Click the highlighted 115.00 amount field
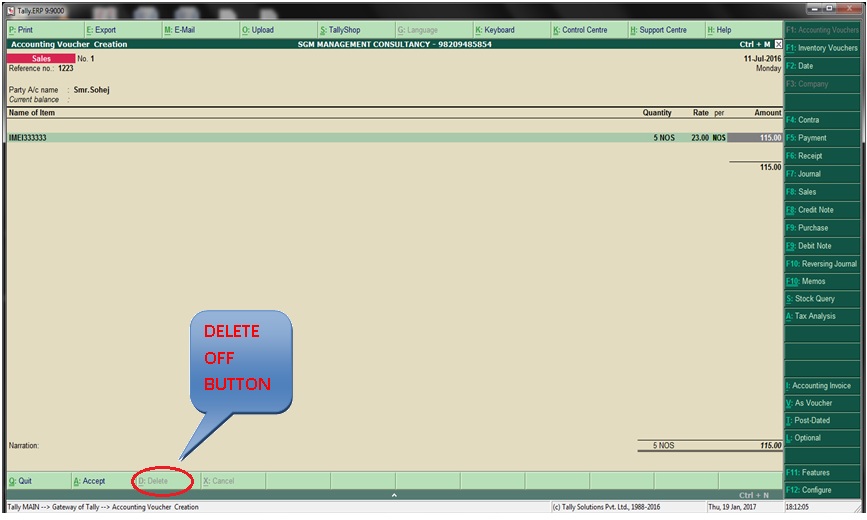 pos(755,138)
